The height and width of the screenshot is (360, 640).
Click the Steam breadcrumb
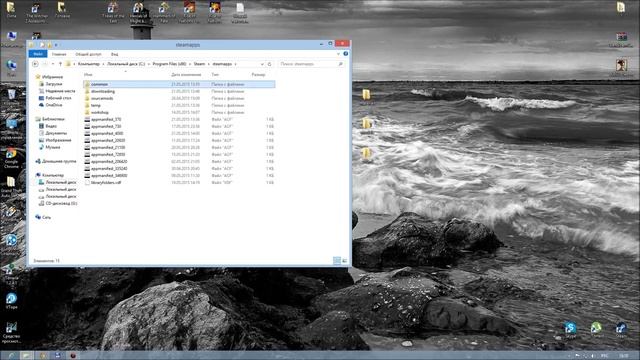(199, 64)
